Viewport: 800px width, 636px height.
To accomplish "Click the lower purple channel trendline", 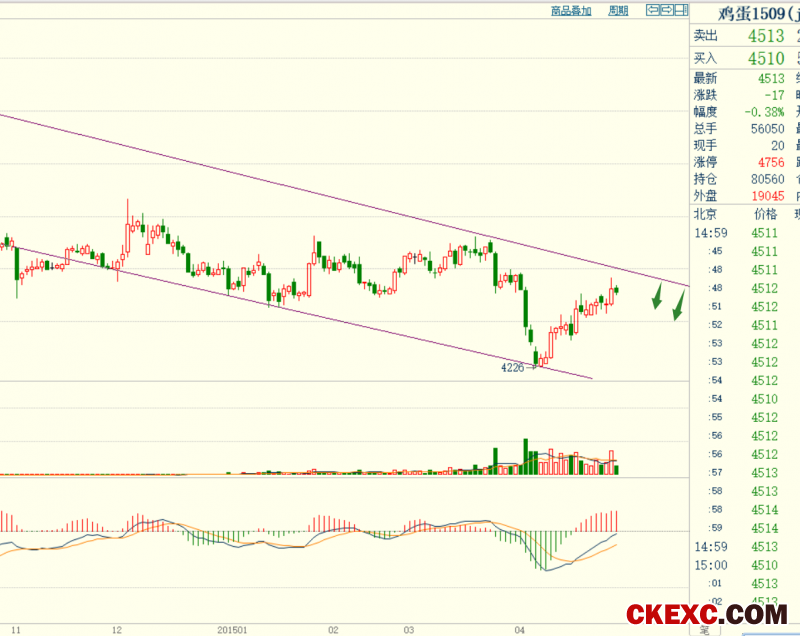I will point(300,313).
